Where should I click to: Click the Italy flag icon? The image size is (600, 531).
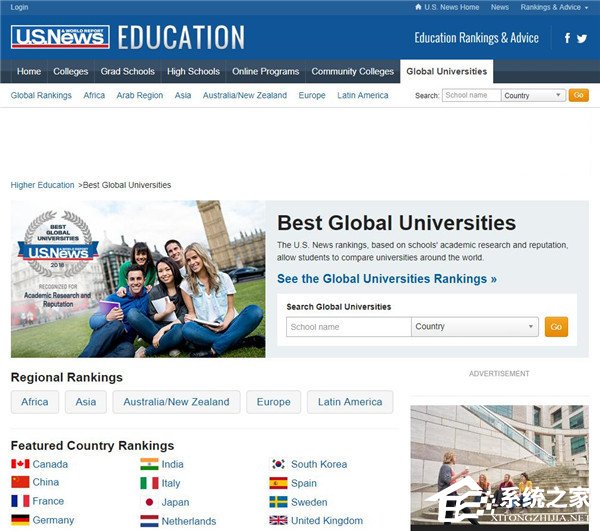pos(149,483)
